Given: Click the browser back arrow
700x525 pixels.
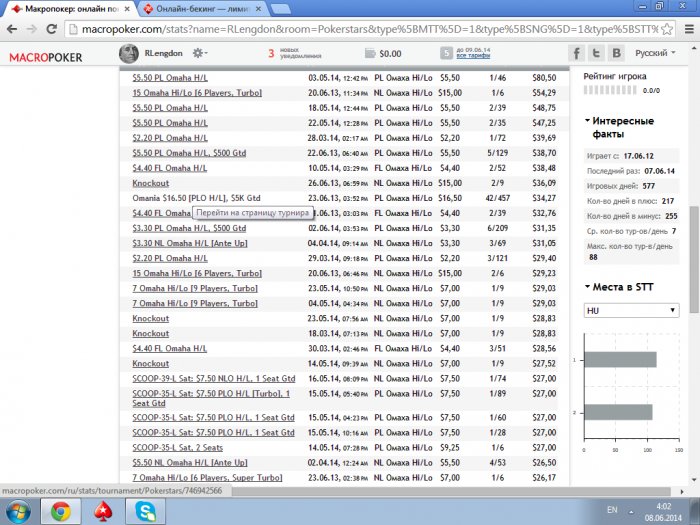Looking at the screenshot, I should [12, 29].
